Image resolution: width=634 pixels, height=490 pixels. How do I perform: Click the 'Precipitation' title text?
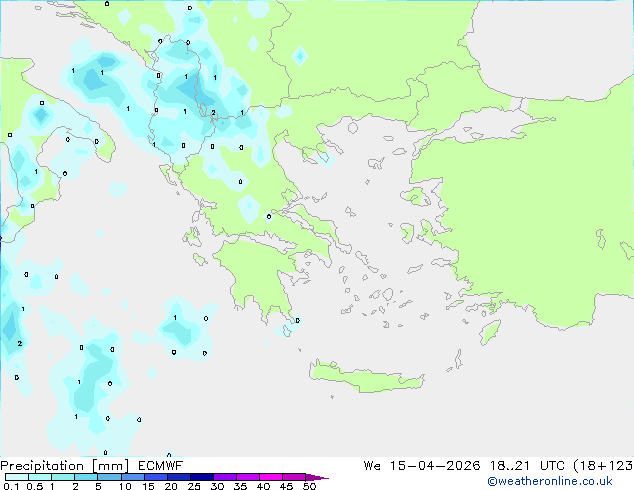pyautogui.click(x=42, y=466)
